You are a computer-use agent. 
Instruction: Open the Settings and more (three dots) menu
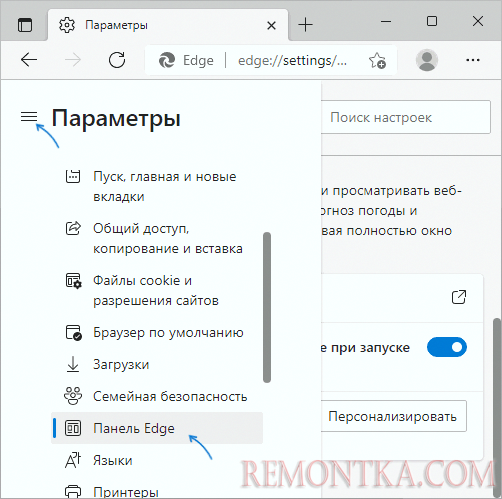tap(473, 60)
